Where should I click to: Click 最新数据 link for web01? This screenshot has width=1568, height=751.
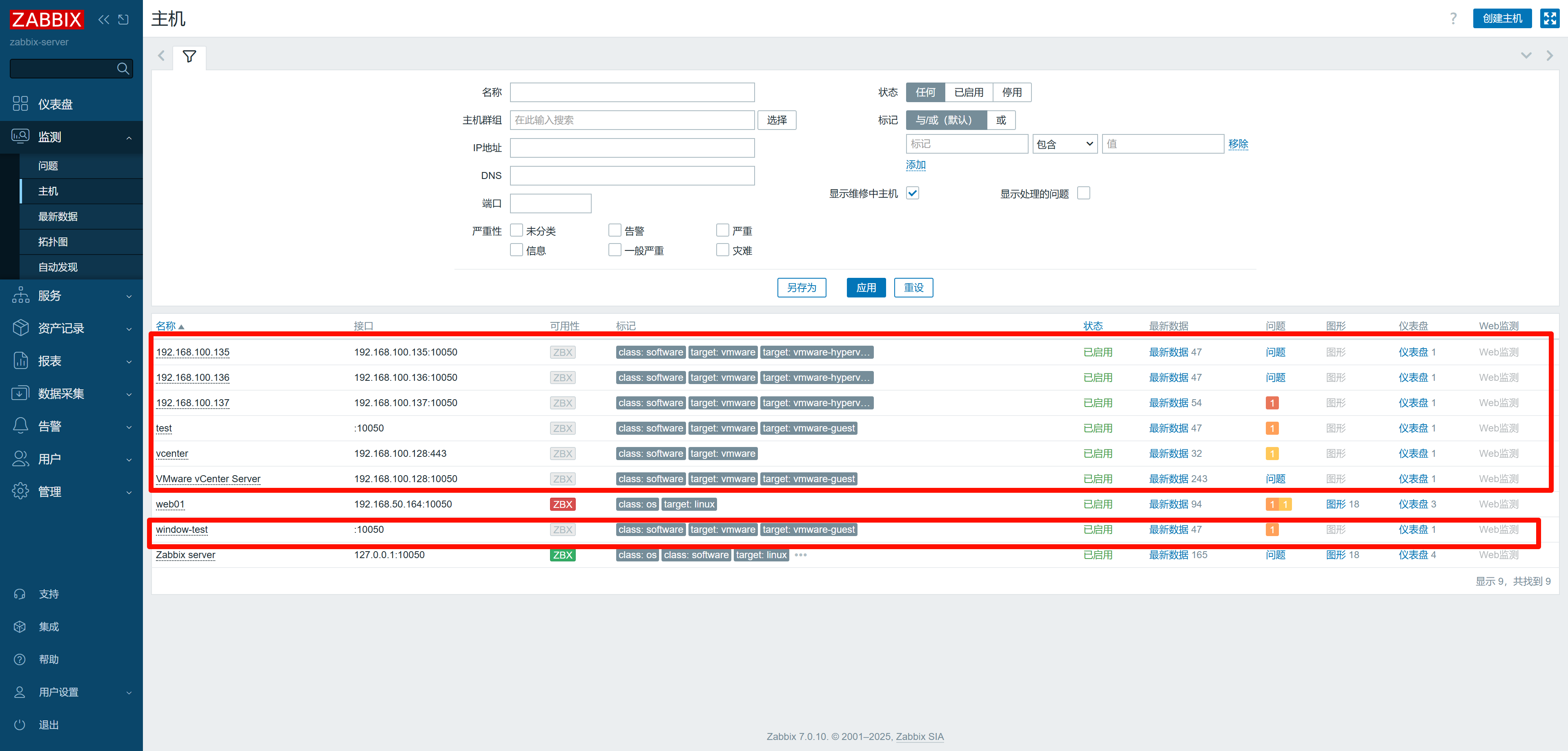pos(1169,504)
